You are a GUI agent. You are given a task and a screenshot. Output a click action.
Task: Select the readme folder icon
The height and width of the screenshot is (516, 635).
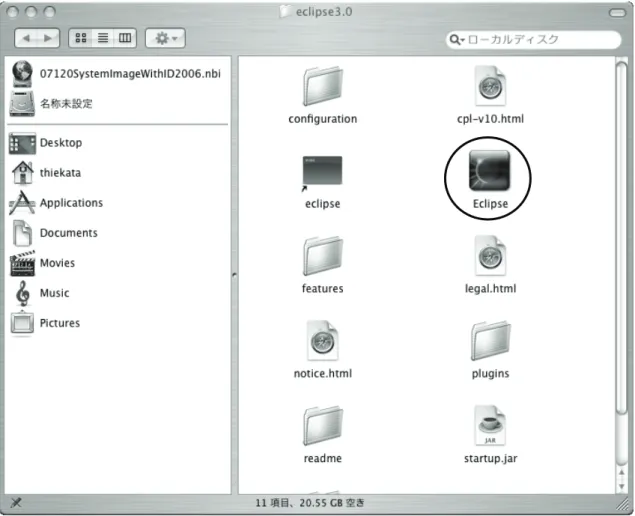[323, 426]
